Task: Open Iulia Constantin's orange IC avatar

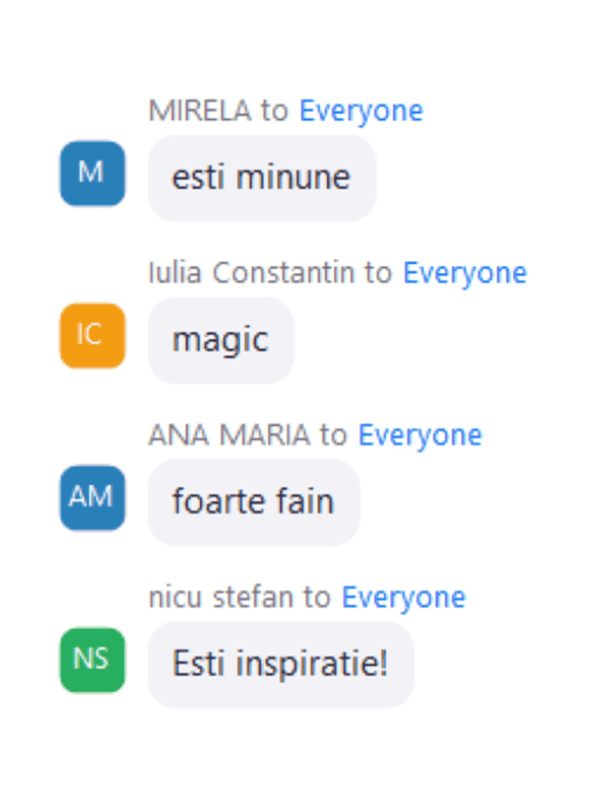Action: (x=92, y=336)
